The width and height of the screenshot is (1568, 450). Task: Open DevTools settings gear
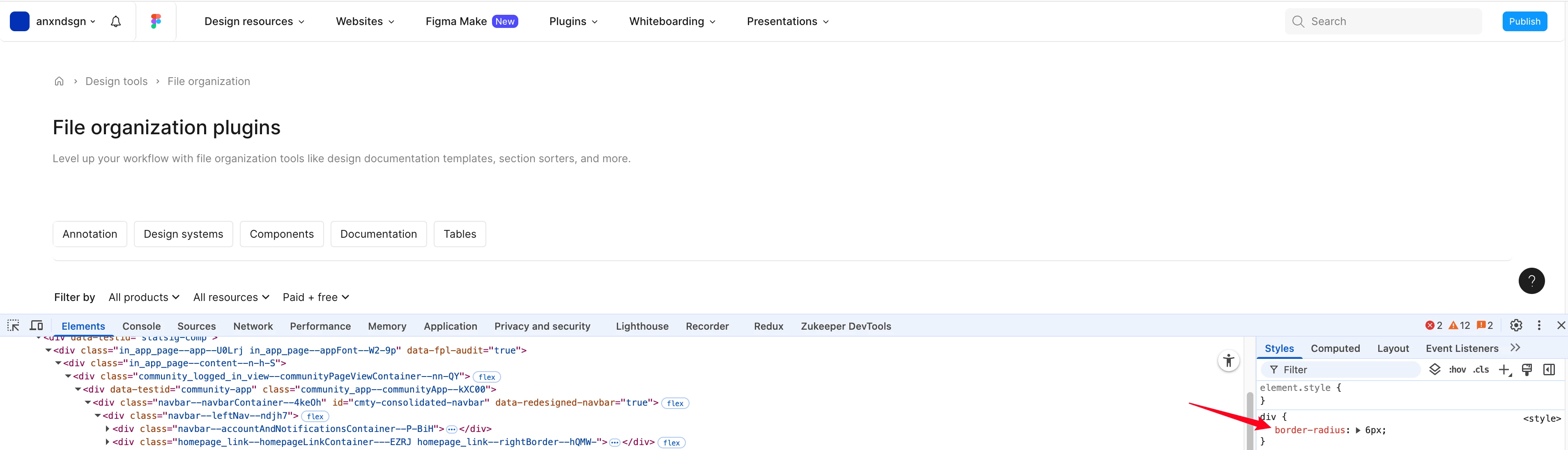[1516, 325]
